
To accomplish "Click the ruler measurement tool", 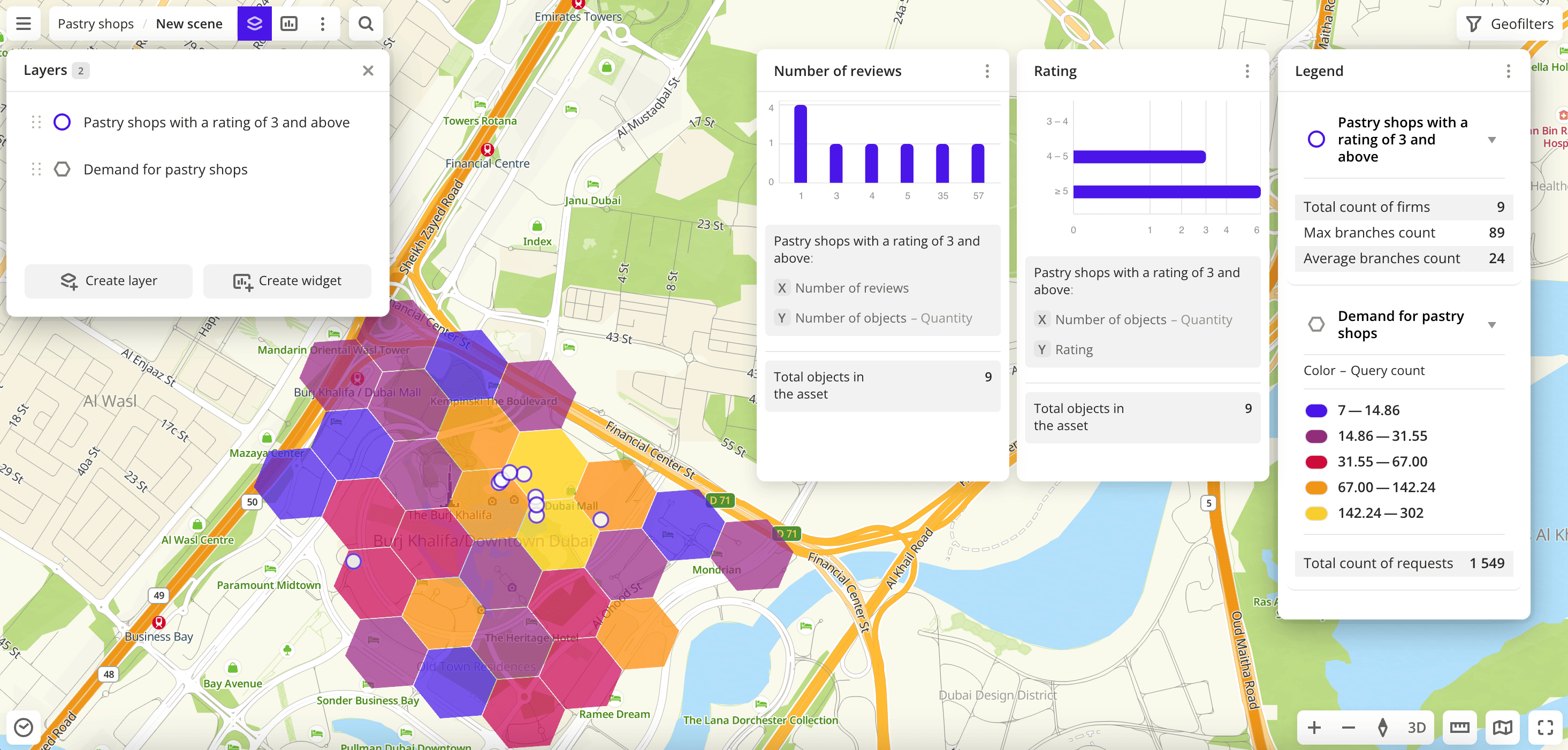I will click(x=1459, y=728).
